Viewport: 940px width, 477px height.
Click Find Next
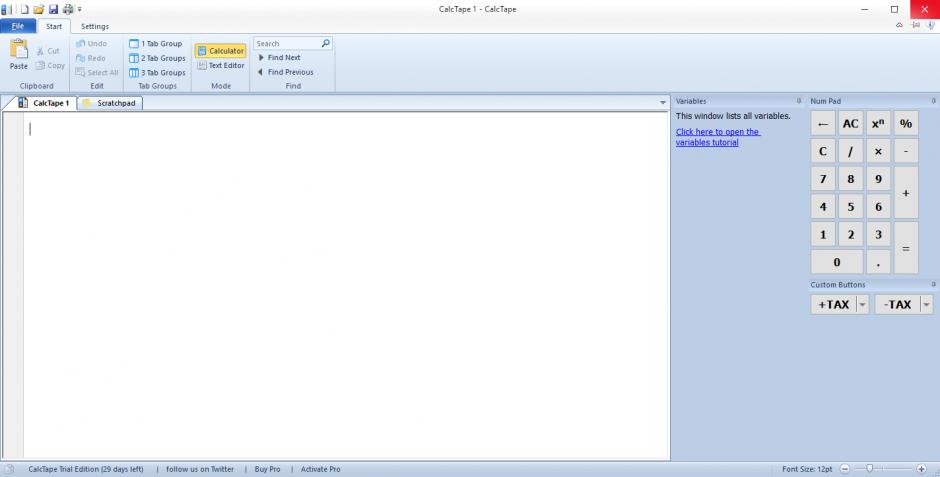(x=279, y=58)
